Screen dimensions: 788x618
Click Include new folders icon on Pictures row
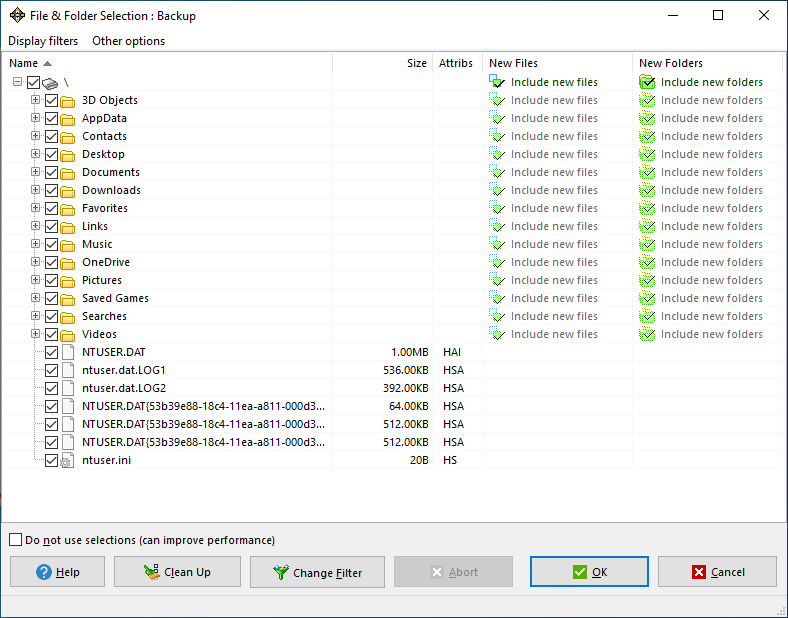[x=647, y=280]
